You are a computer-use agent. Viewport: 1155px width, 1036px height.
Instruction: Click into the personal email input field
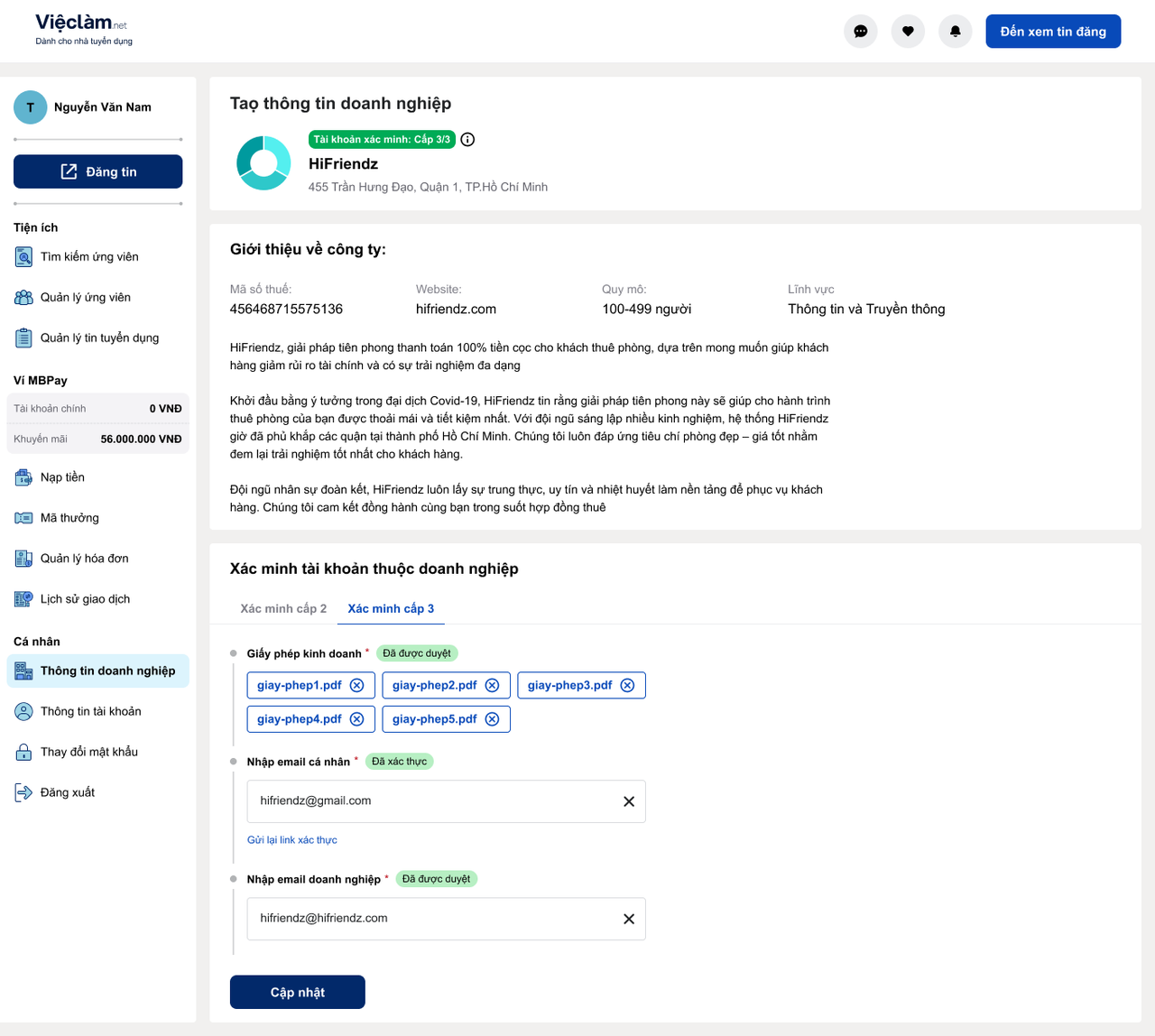(x=446, y=801)
